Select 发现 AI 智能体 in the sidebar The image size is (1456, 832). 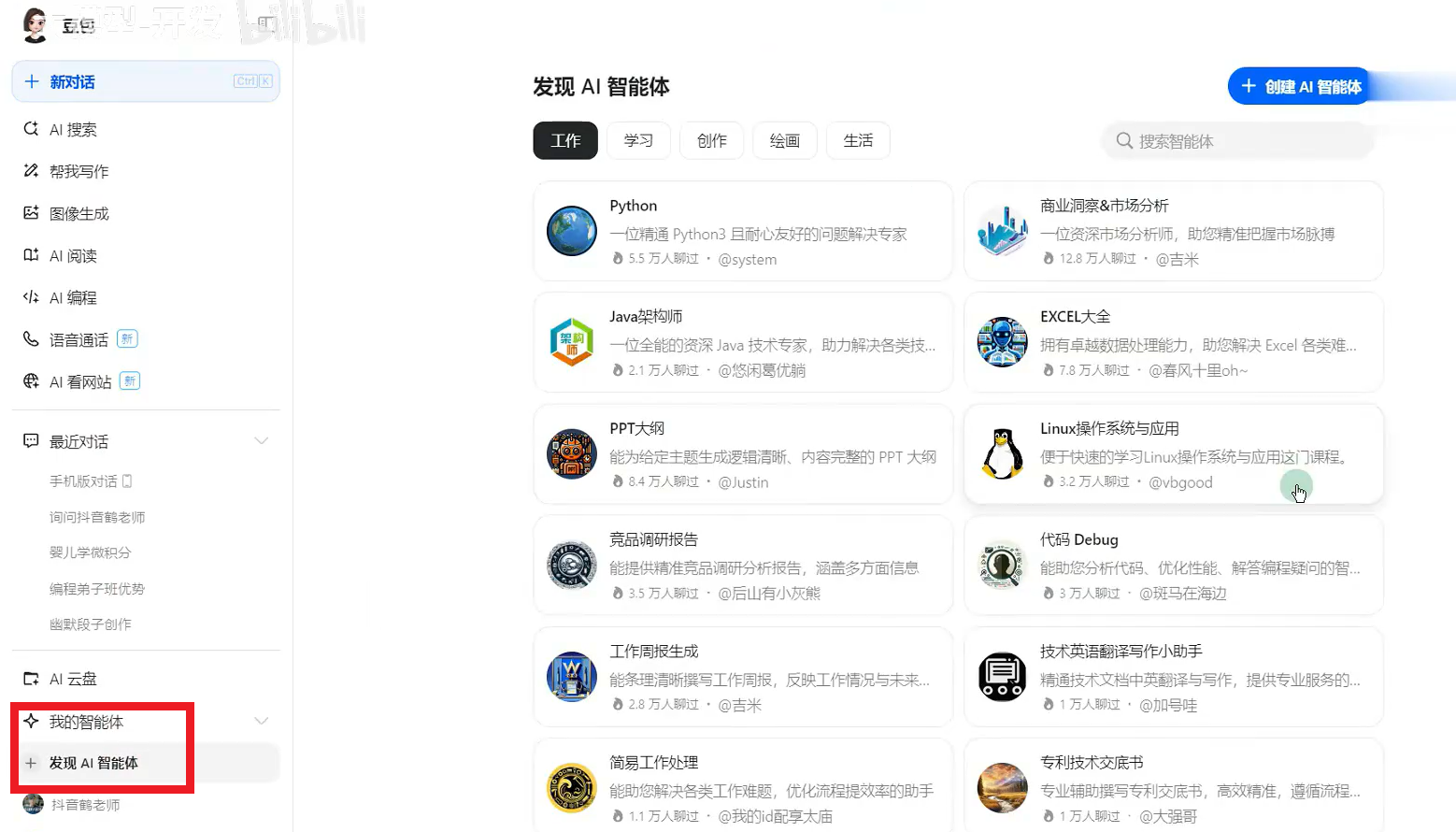click(146, 763)
